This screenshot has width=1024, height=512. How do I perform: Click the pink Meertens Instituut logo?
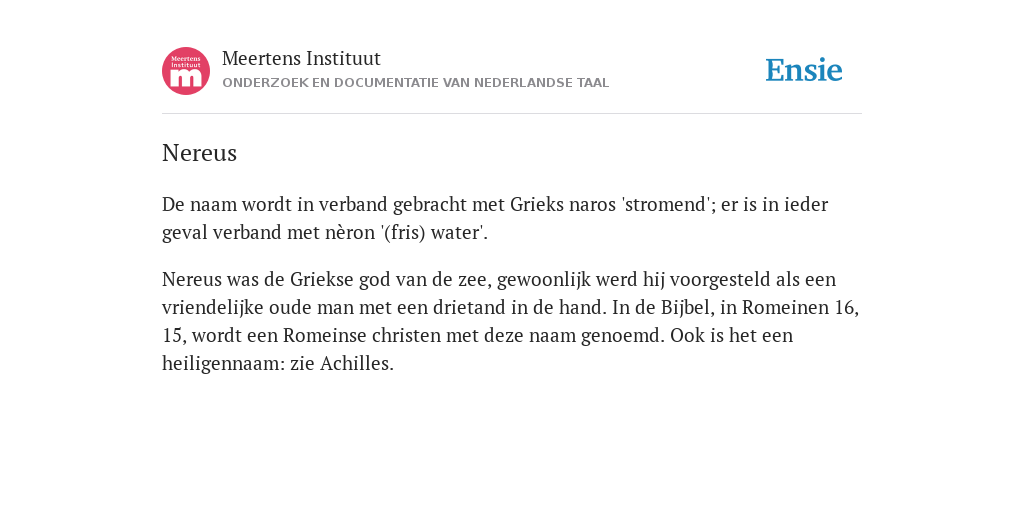click(186, 71)
